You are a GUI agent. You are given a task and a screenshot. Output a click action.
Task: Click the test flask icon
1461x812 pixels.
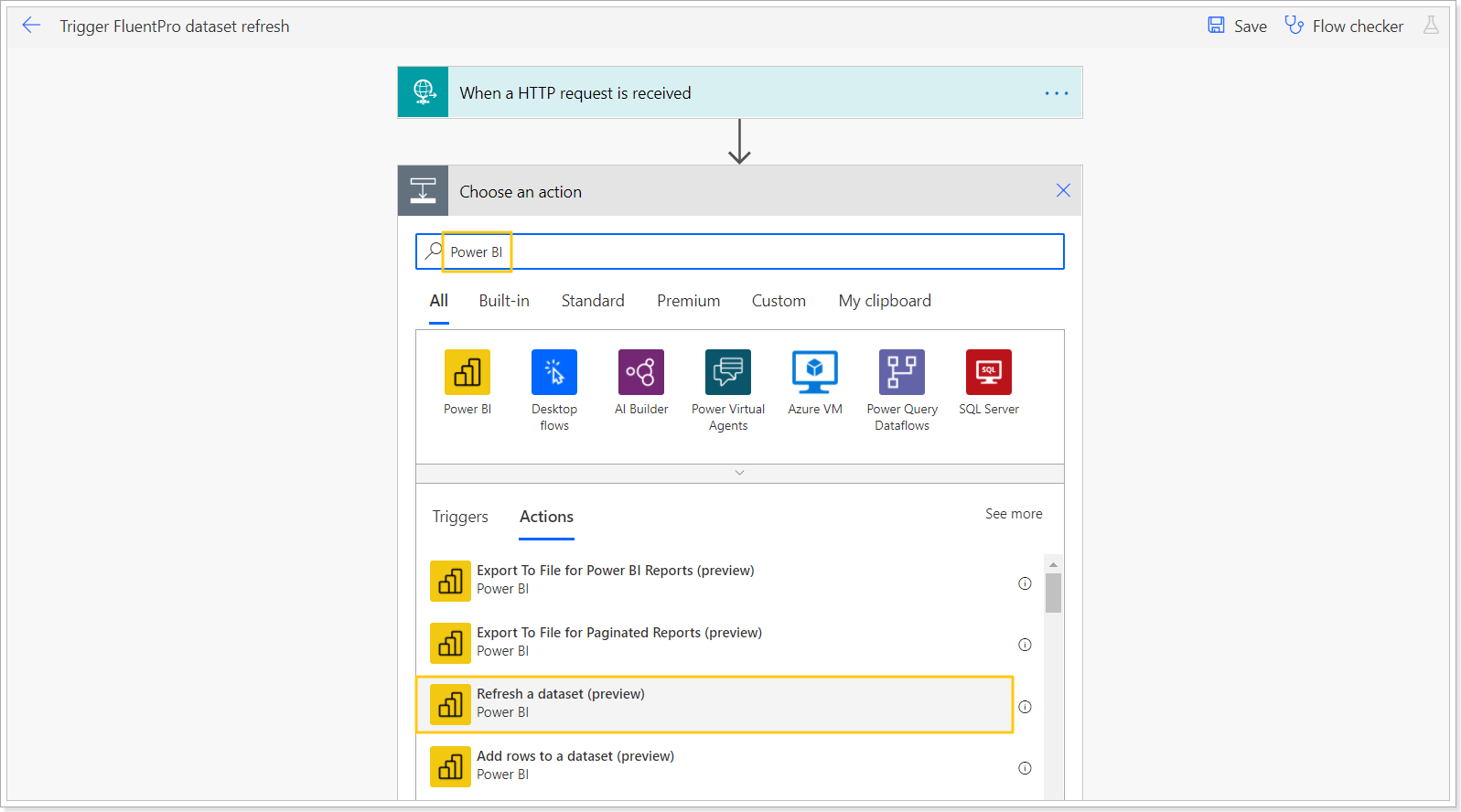point(1431,26)
